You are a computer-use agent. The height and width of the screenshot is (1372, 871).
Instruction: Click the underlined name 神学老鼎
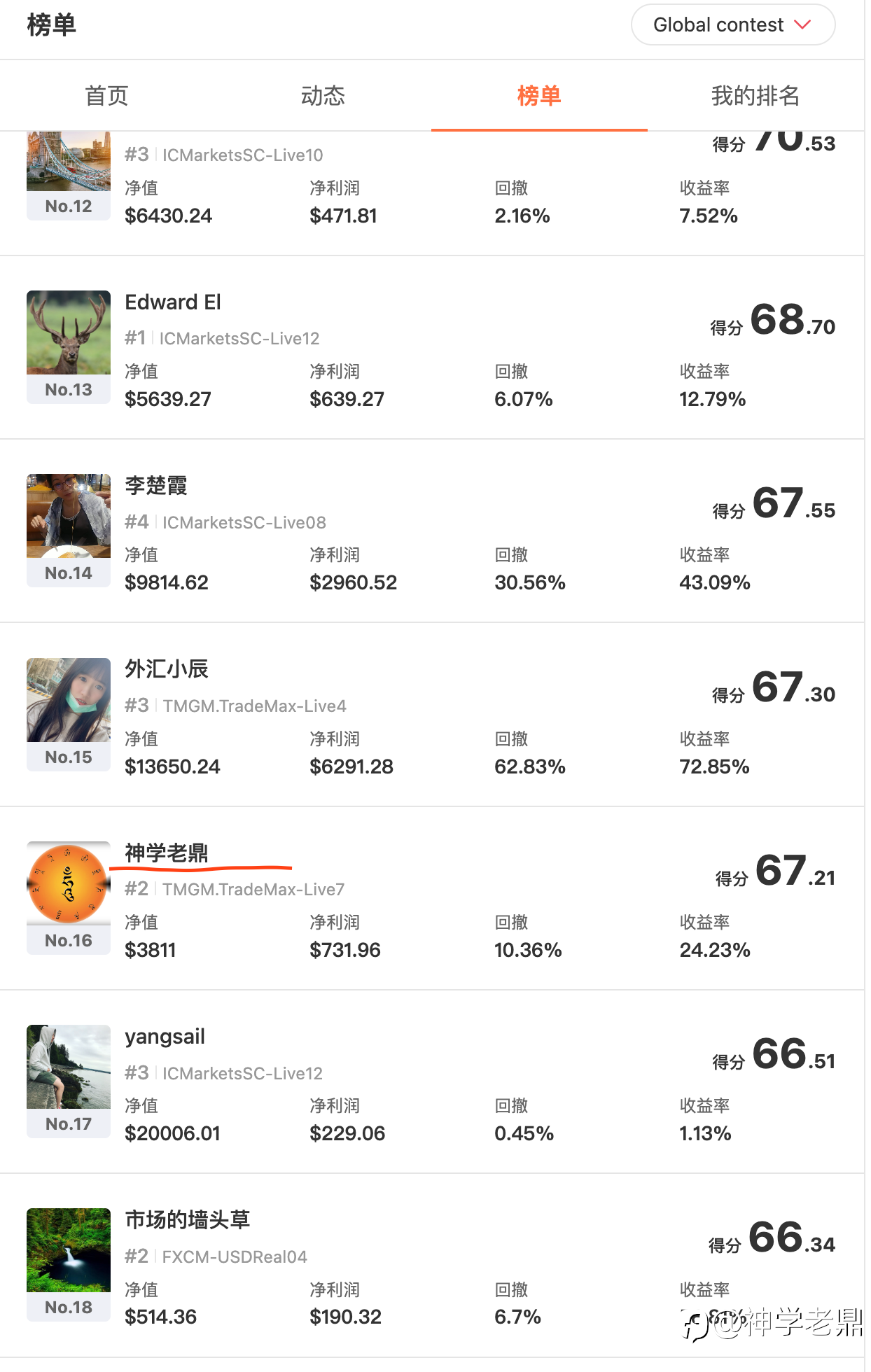[167, 853]
